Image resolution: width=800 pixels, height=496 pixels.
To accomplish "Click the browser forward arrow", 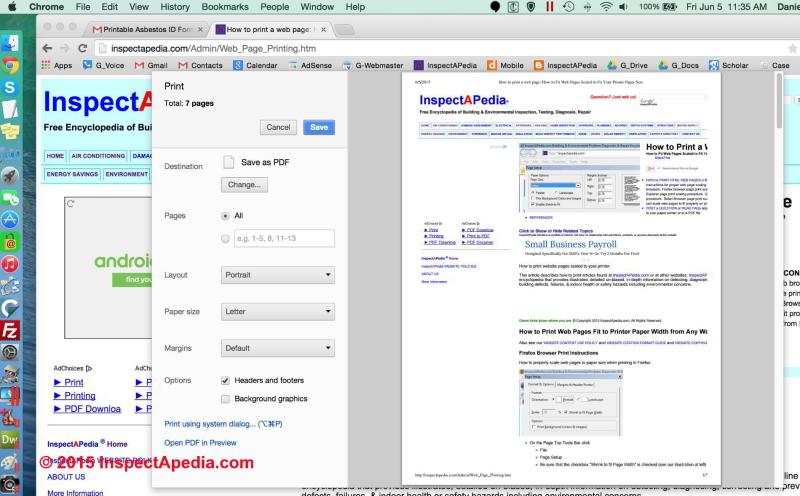I will [x=65, y=48].
